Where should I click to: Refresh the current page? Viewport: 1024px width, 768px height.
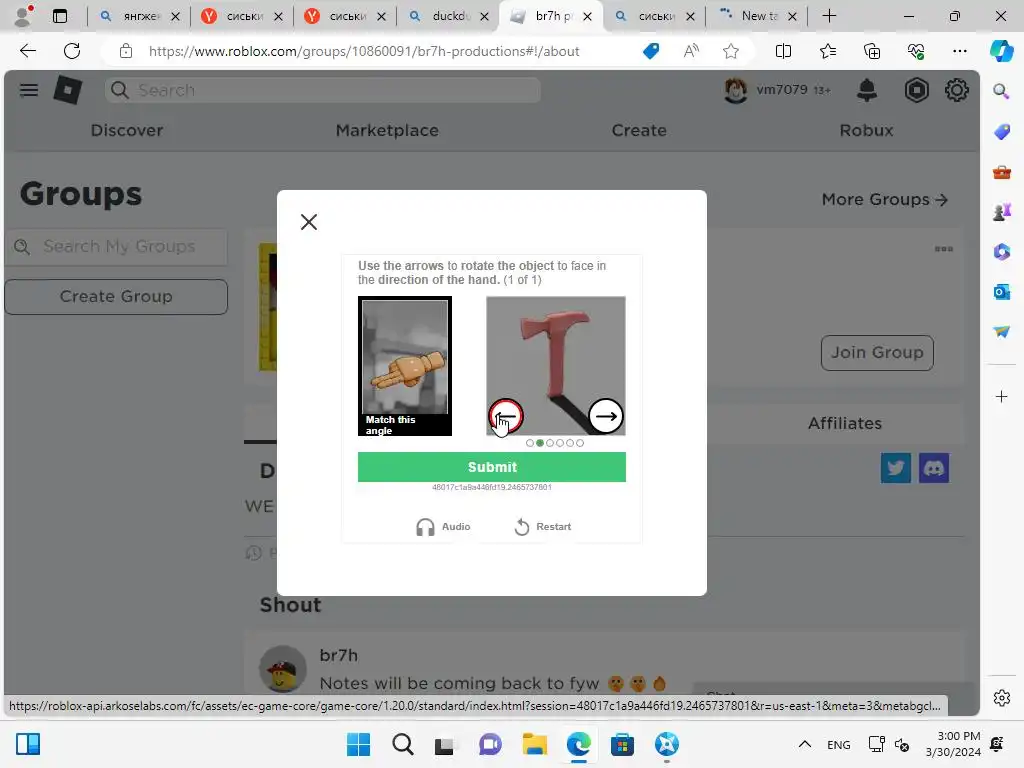click(x=72, y=51)
